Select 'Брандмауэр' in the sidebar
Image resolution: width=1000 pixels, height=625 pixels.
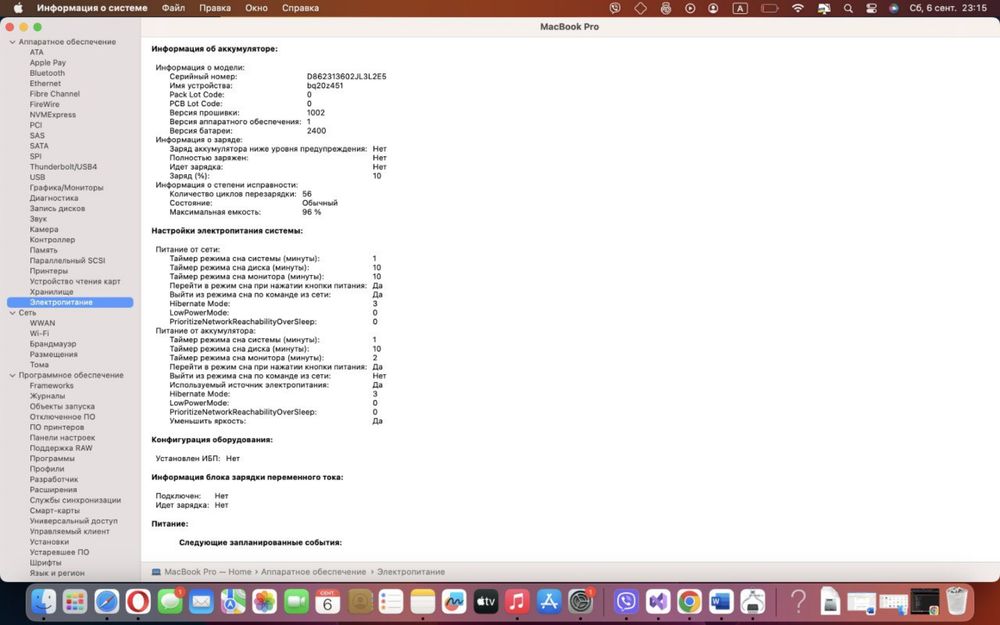[53, 344]
